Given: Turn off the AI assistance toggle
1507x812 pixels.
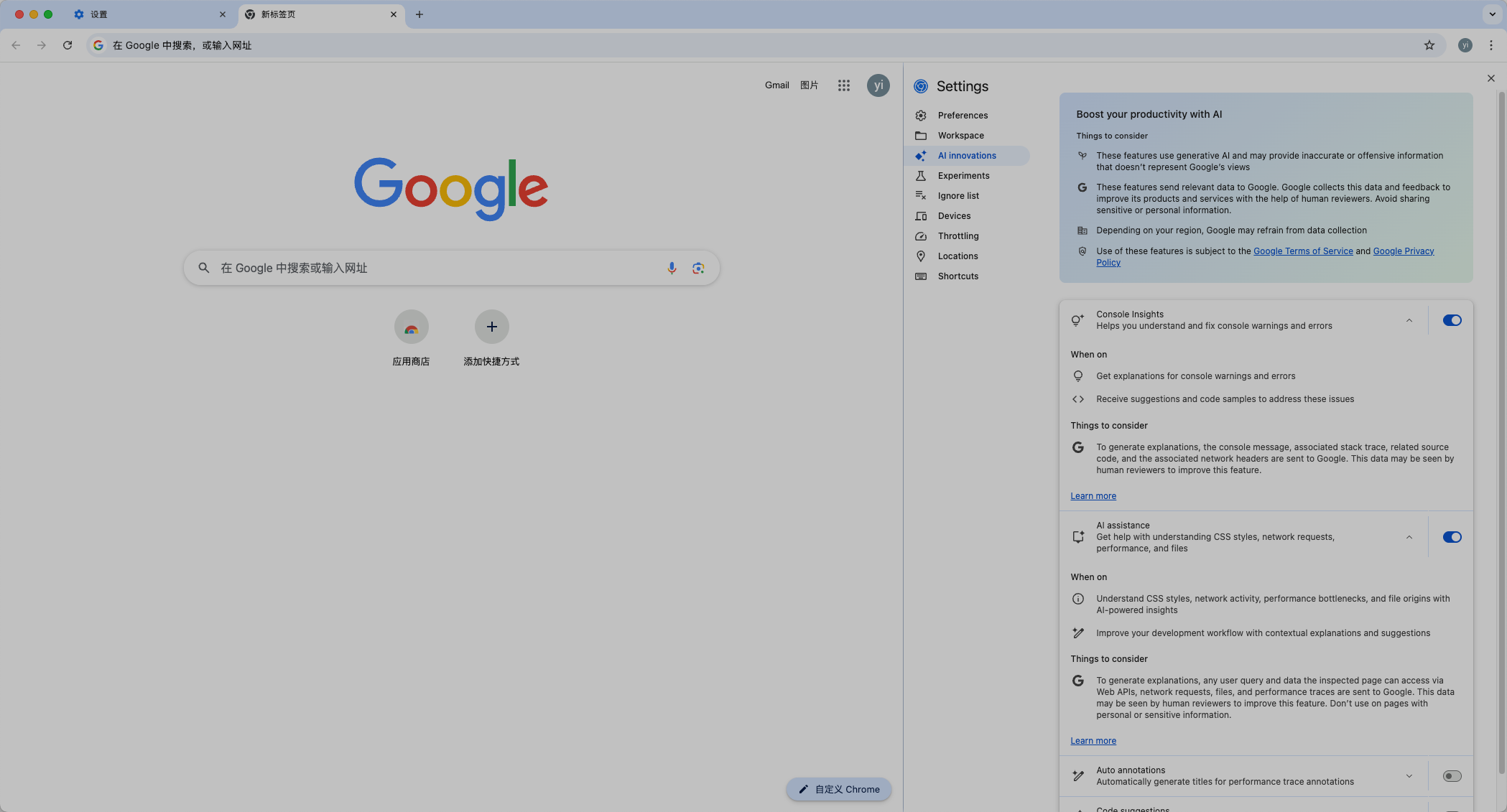Looking at the screenshot, I should tap(1451, 537).
